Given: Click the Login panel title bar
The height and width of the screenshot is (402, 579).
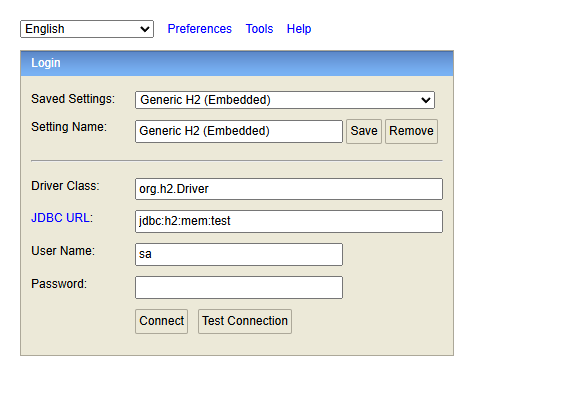Looking at the screenshot, I should coord(237,63).
